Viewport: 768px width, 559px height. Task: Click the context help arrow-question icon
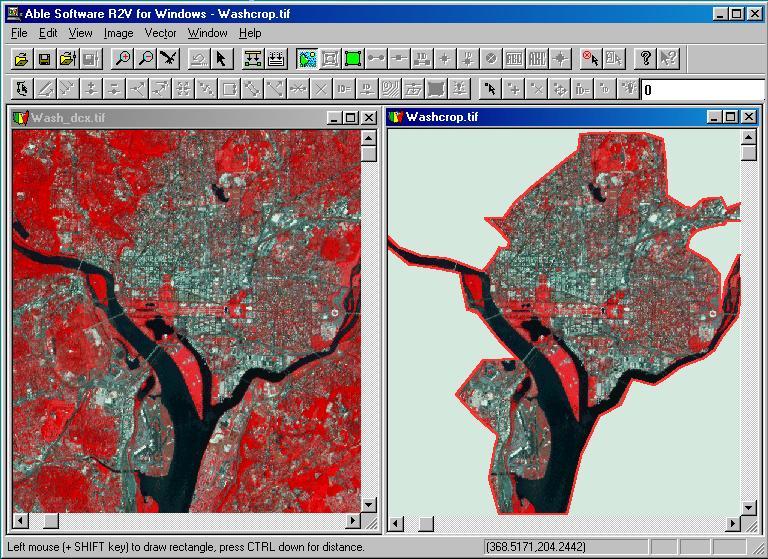pyautogui.click(x=668, y=59)
